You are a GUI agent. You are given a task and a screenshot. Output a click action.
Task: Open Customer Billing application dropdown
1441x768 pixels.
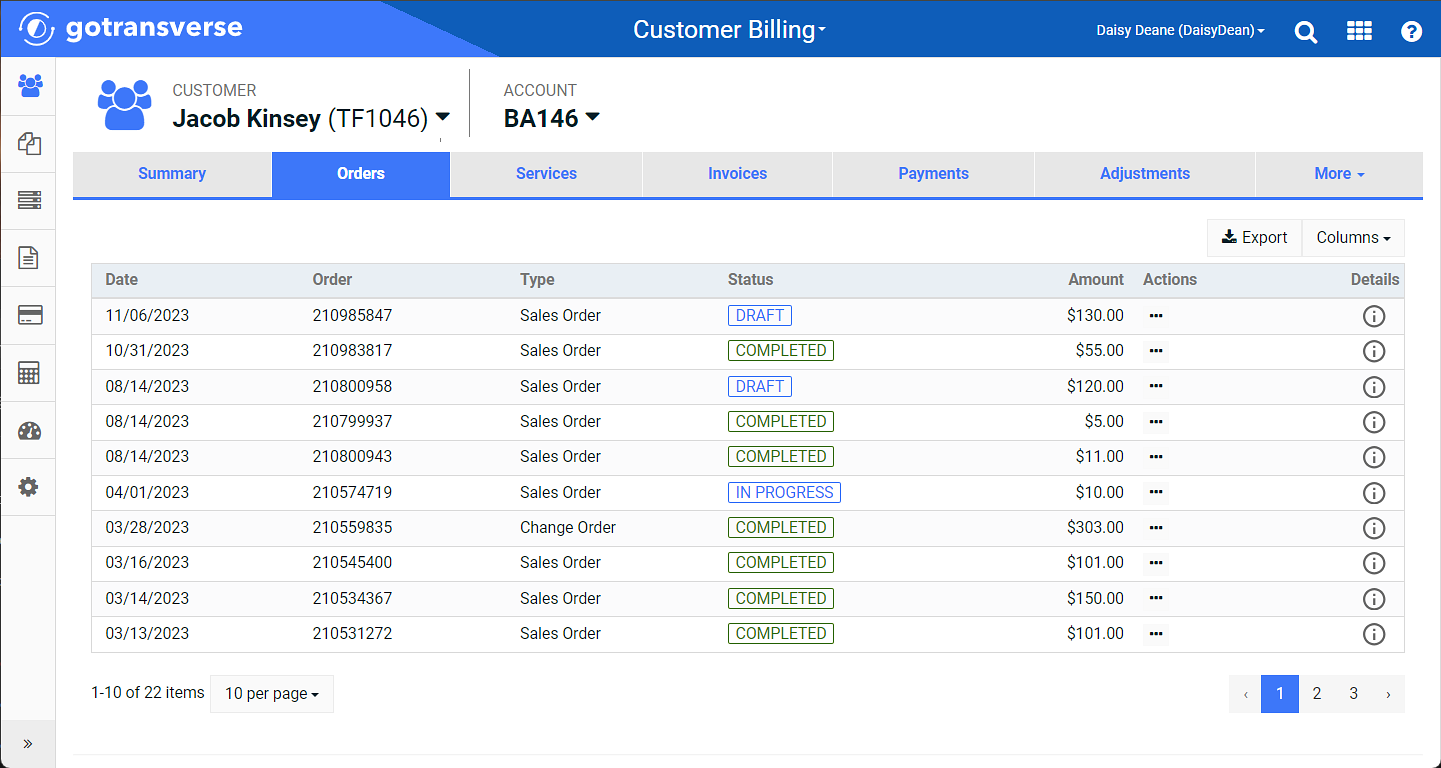pos(730,30)
